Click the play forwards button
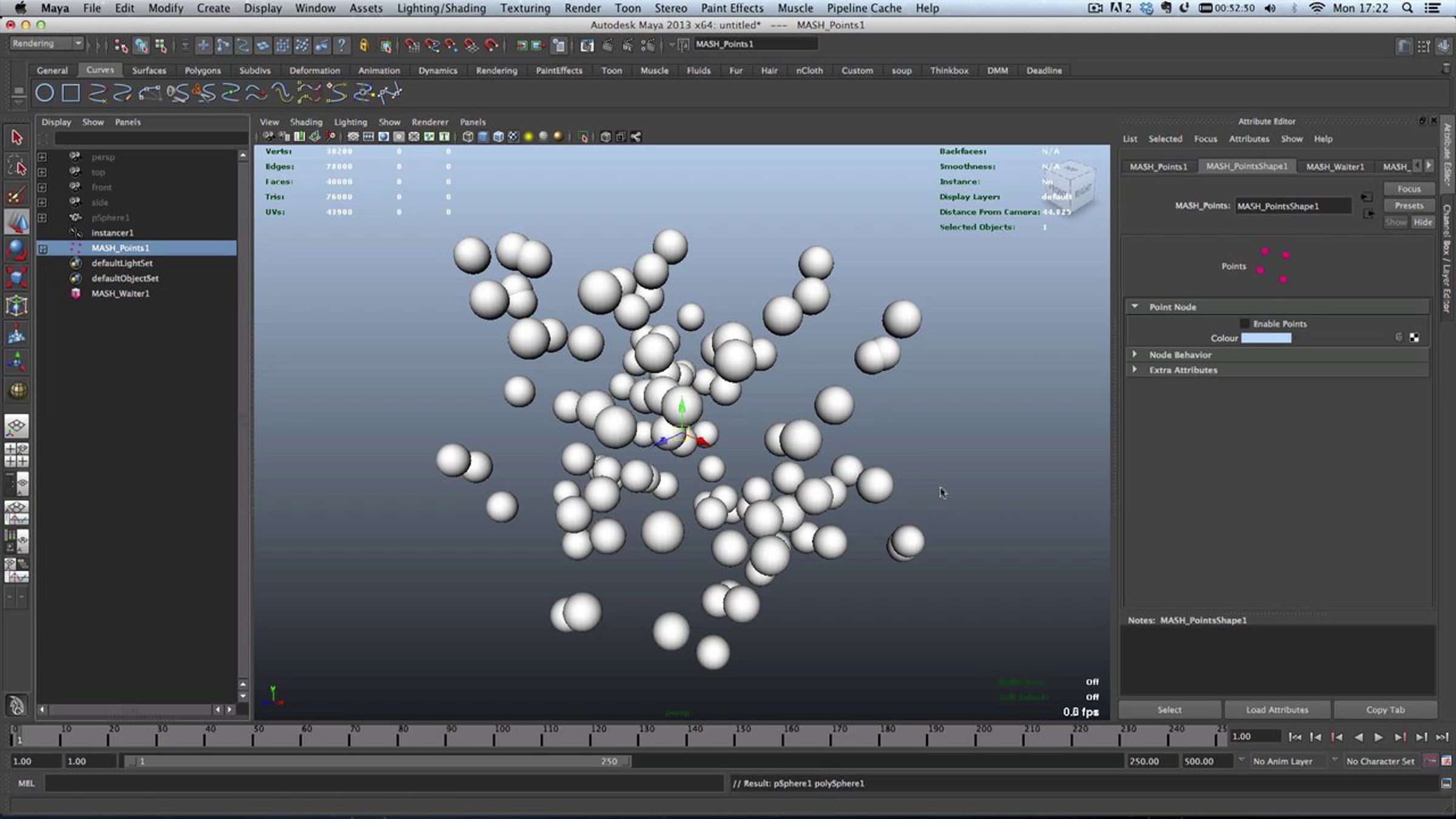The width and height of the screenshot is (1456, 819). point(1378,736)
